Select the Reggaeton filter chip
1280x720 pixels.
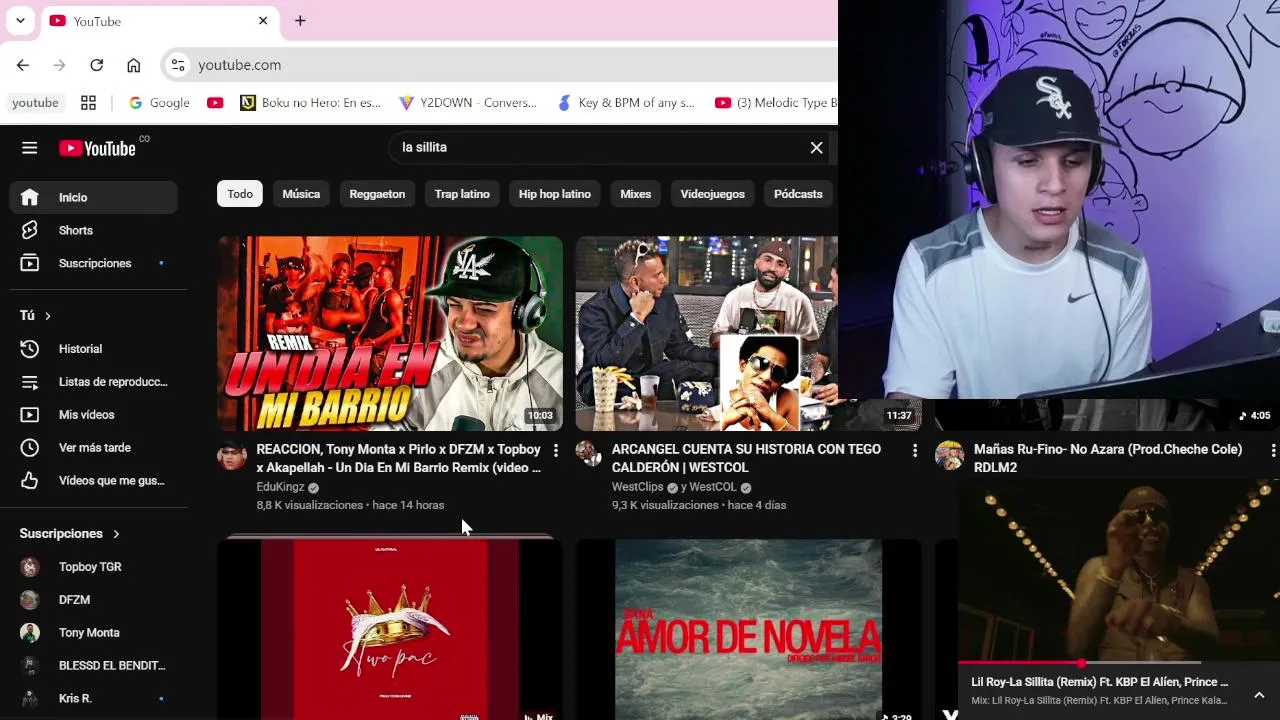[377, 194]
